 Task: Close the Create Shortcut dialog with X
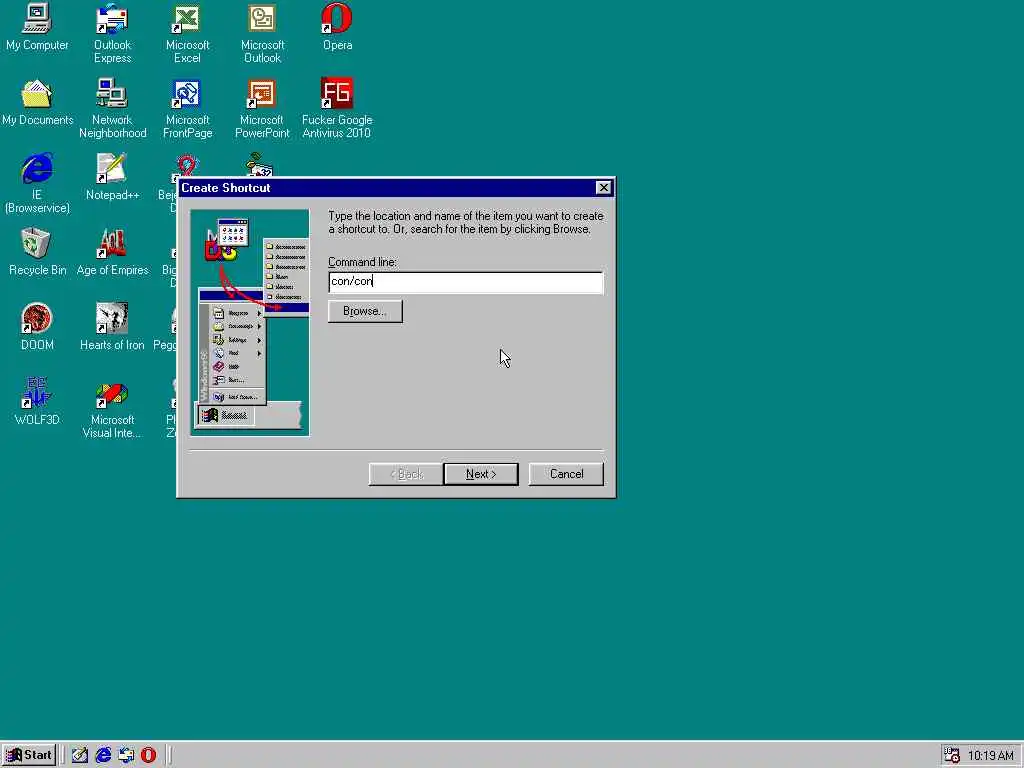click(x=603, y=188)
